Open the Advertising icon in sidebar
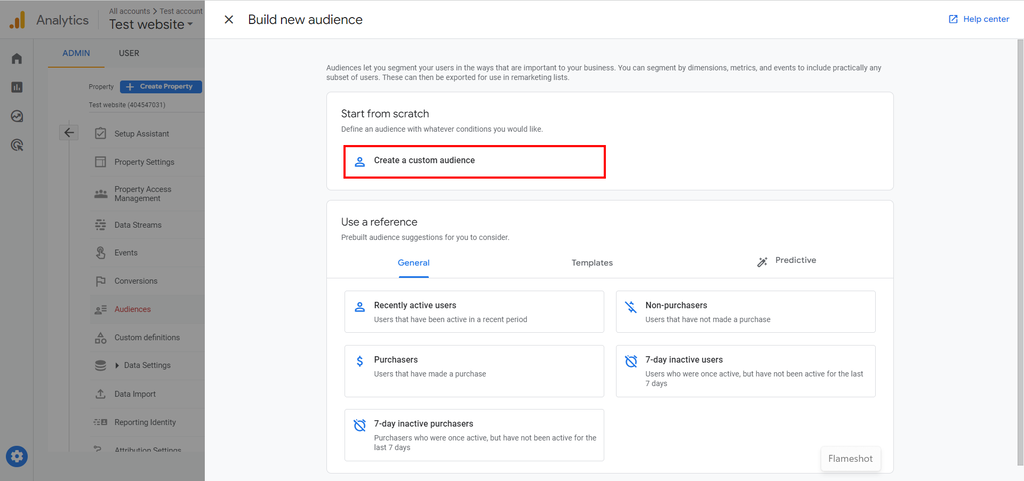The width and height of the screenshot is (1024, 481). 17,145
